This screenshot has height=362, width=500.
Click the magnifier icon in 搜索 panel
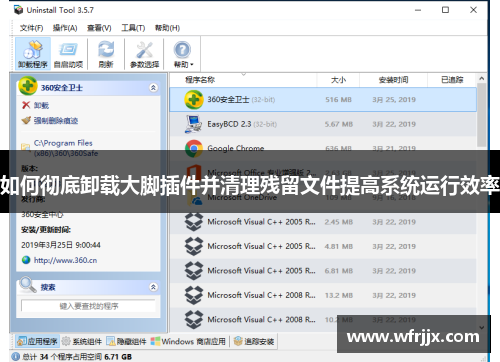[28, 285]
